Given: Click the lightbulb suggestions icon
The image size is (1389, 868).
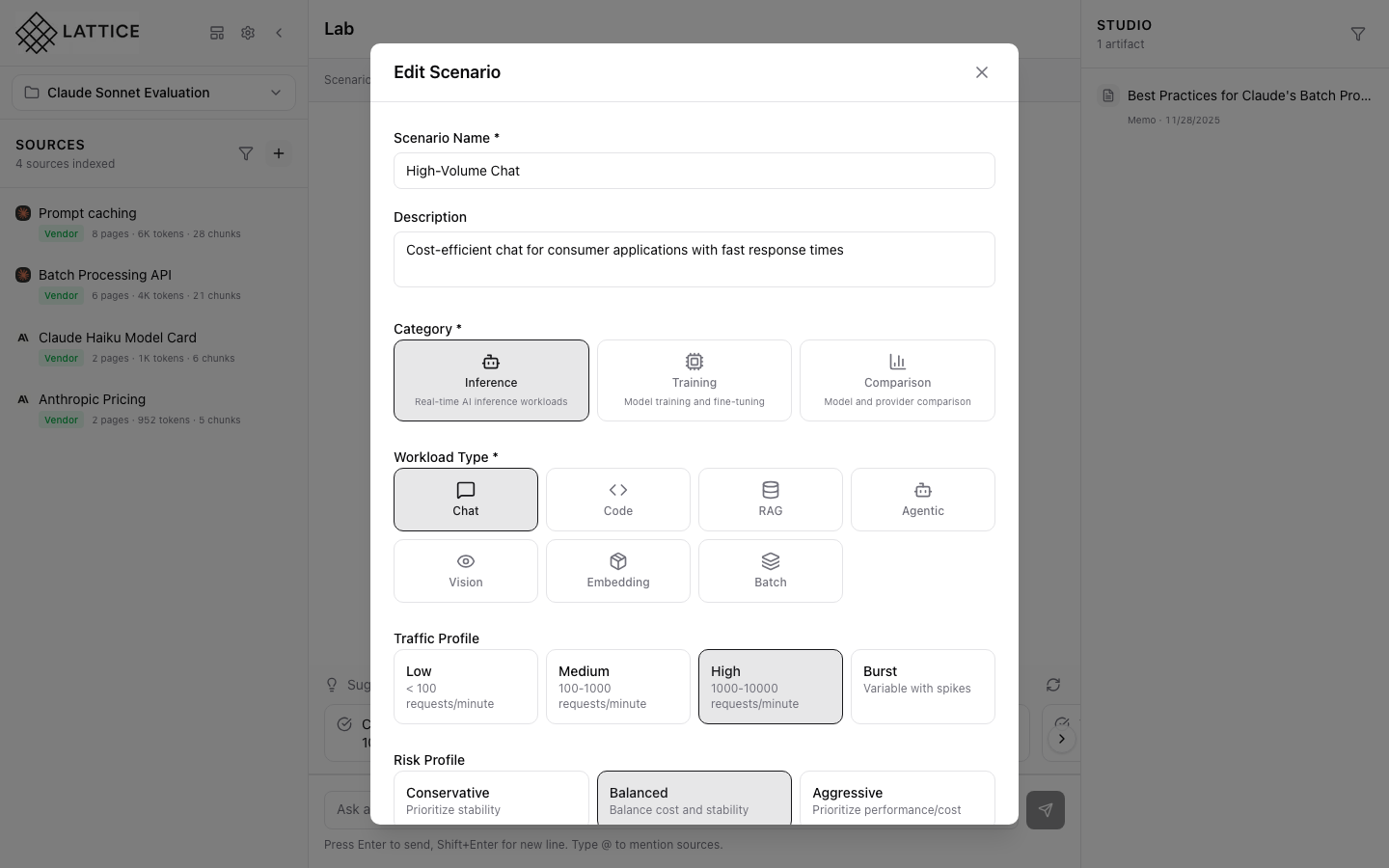Looking at the screenshot, I should tap(332, 685).
